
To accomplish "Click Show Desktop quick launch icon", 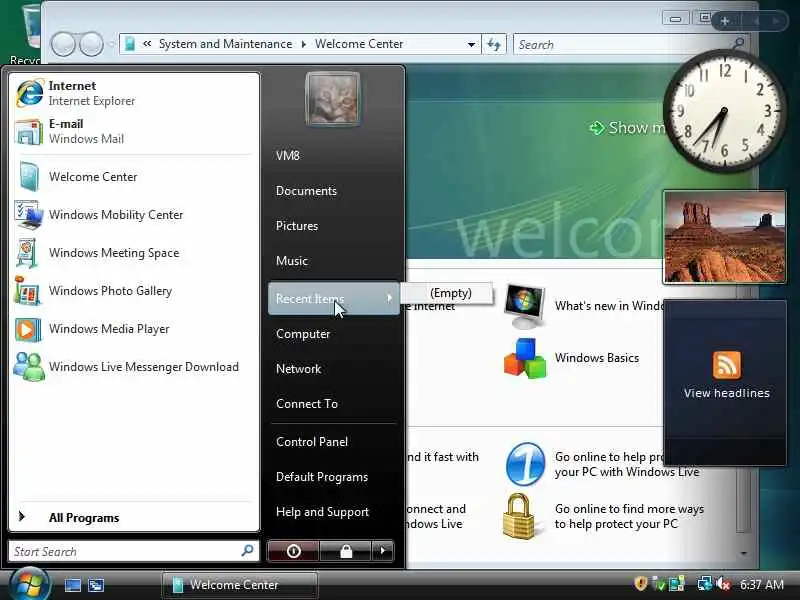I will point(72,585).
